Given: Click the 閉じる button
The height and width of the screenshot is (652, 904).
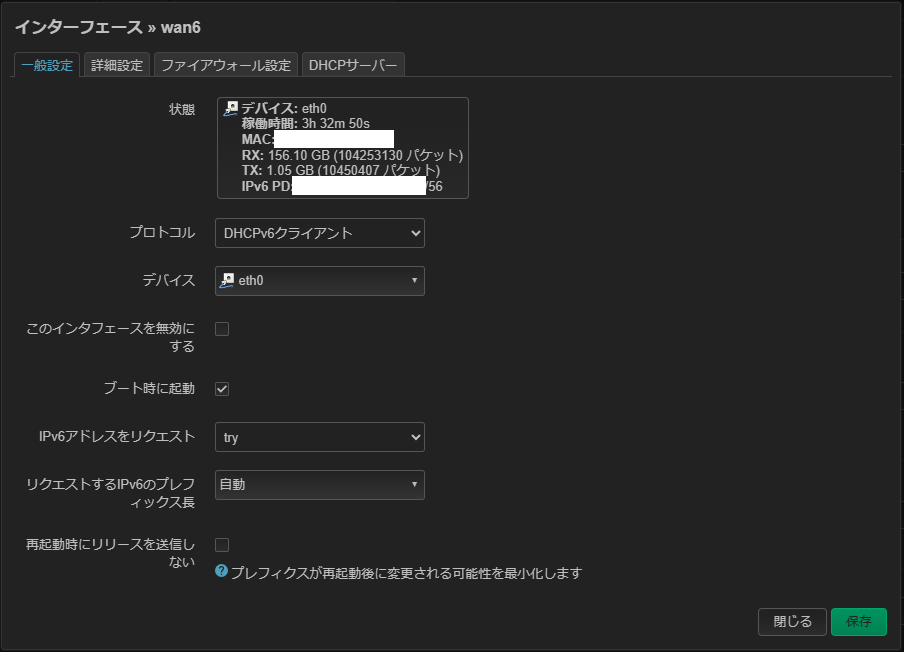Looking at the screenshot, I should point(792,621).
